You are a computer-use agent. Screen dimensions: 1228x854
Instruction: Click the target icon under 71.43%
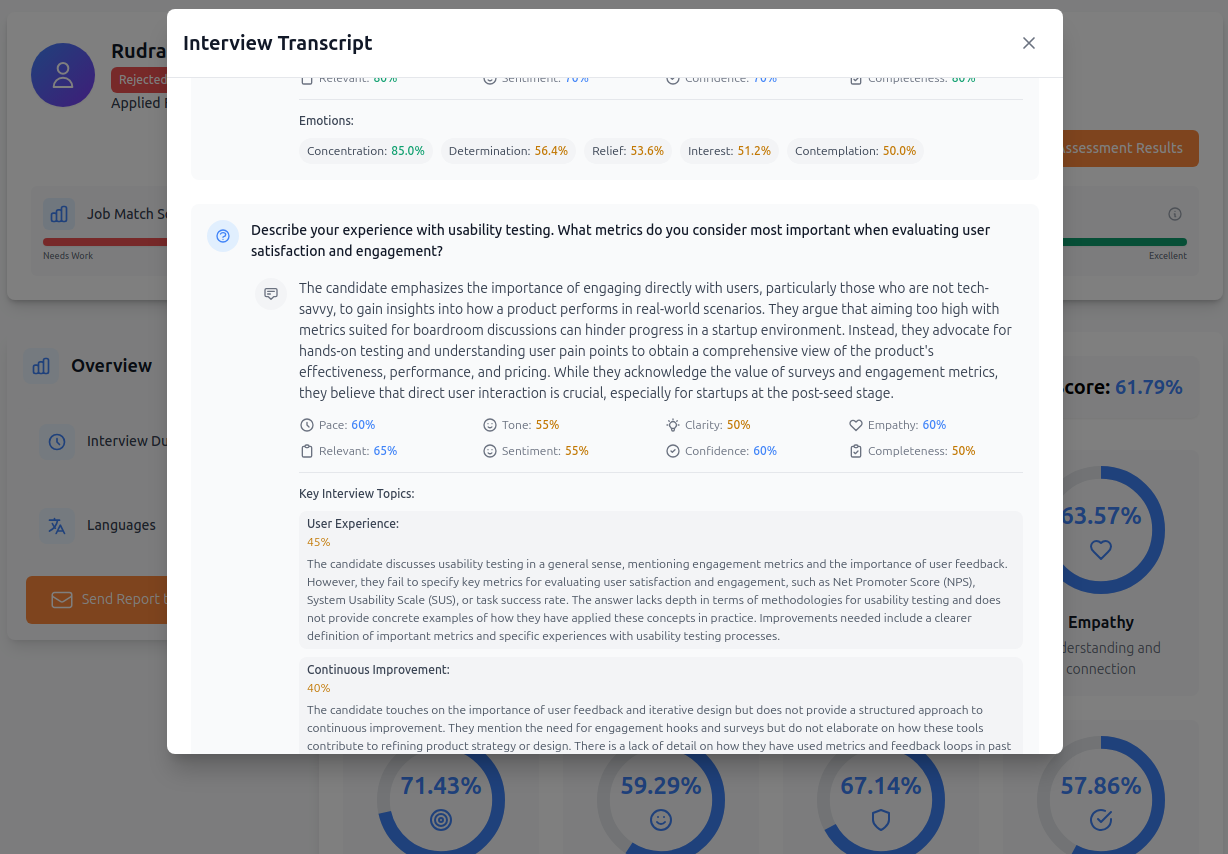[440, 820]
